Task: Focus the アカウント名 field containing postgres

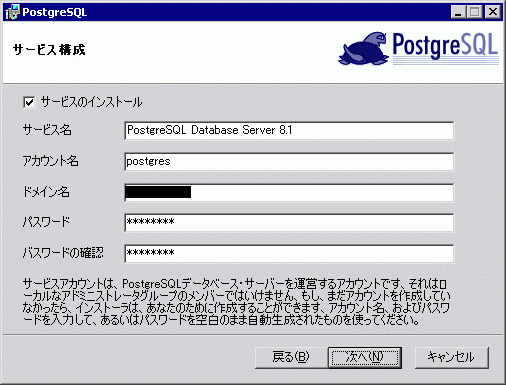Action: tap(289, 162)
